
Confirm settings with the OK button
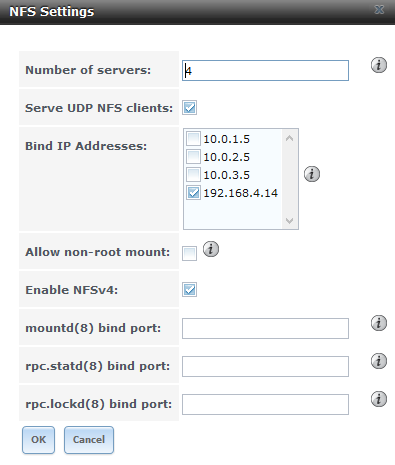pos(38,440)
